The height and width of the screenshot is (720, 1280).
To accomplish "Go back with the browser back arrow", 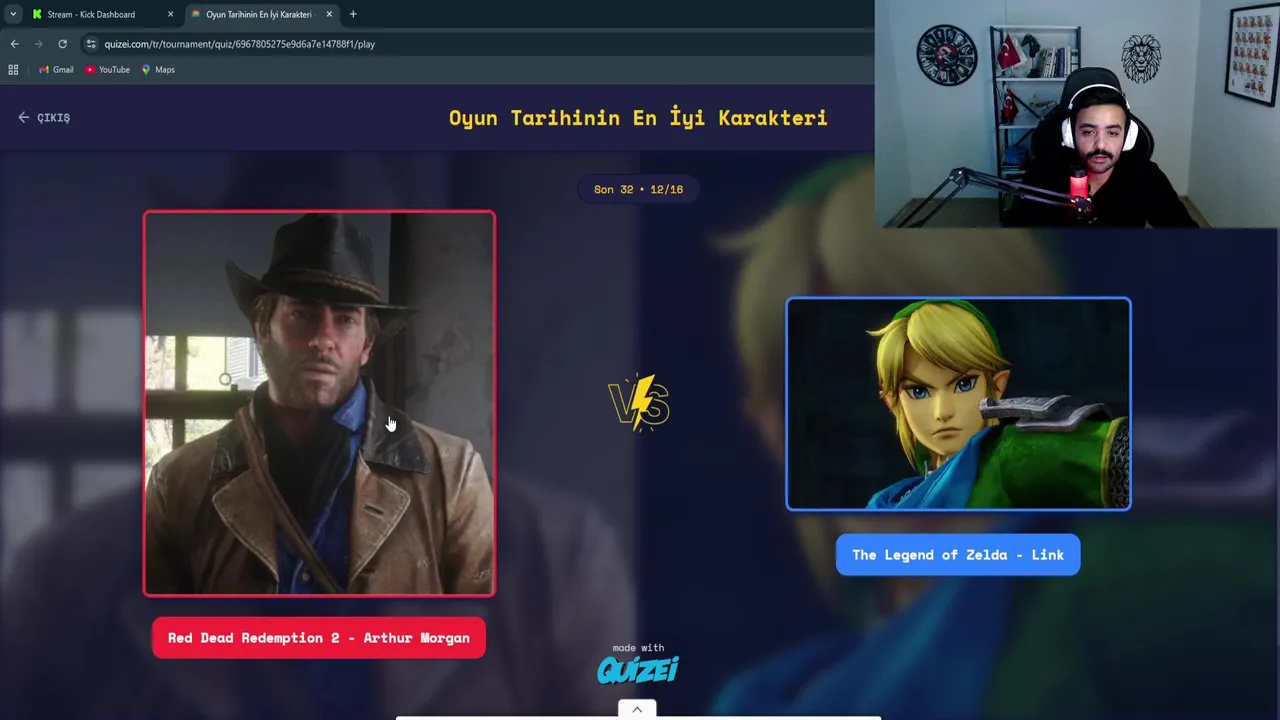I will [14, 44].
